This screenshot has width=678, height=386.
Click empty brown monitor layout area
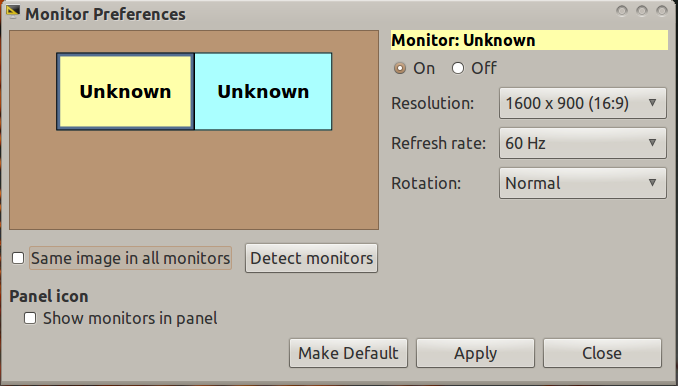point(194,182)
